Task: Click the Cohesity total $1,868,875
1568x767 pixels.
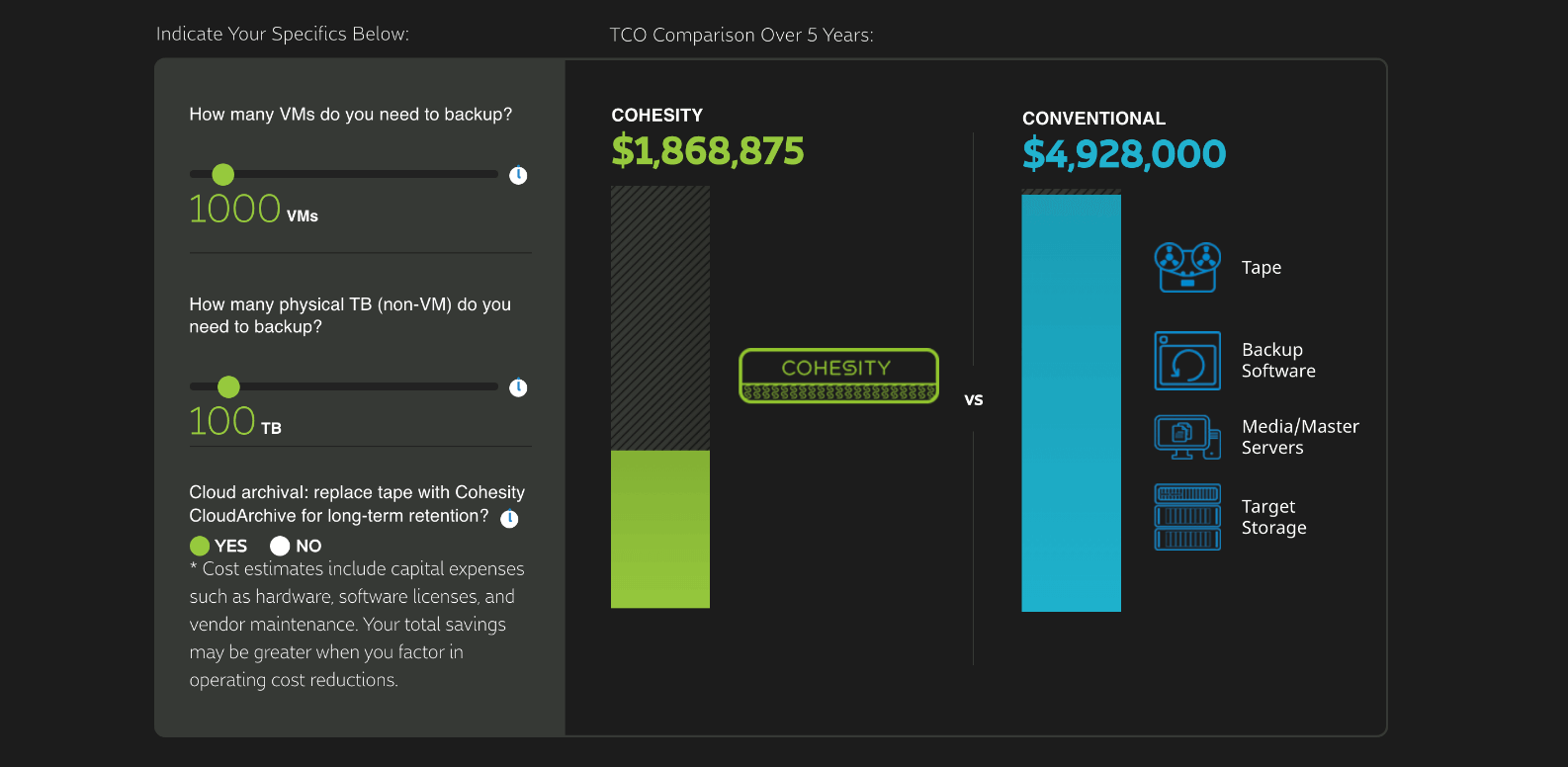Action: tap(708, 151)
